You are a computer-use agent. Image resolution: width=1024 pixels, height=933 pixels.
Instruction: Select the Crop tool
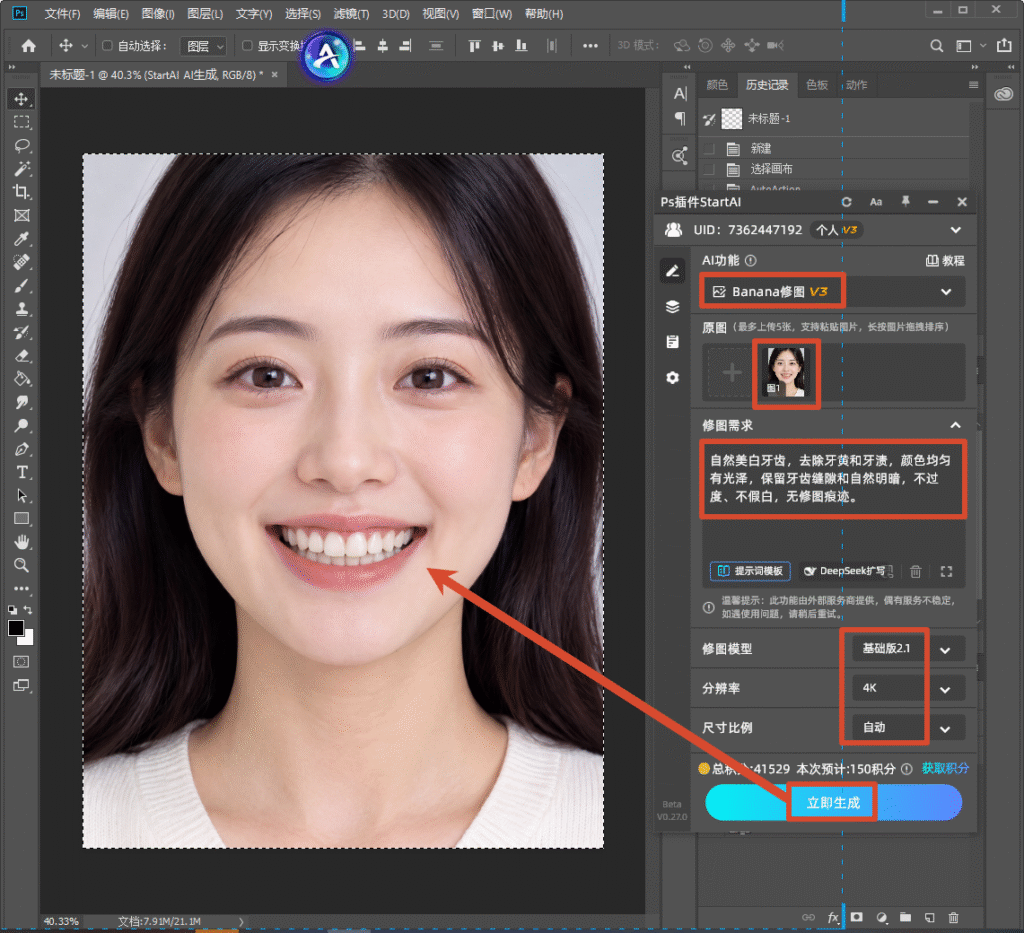tap(22, 192)
